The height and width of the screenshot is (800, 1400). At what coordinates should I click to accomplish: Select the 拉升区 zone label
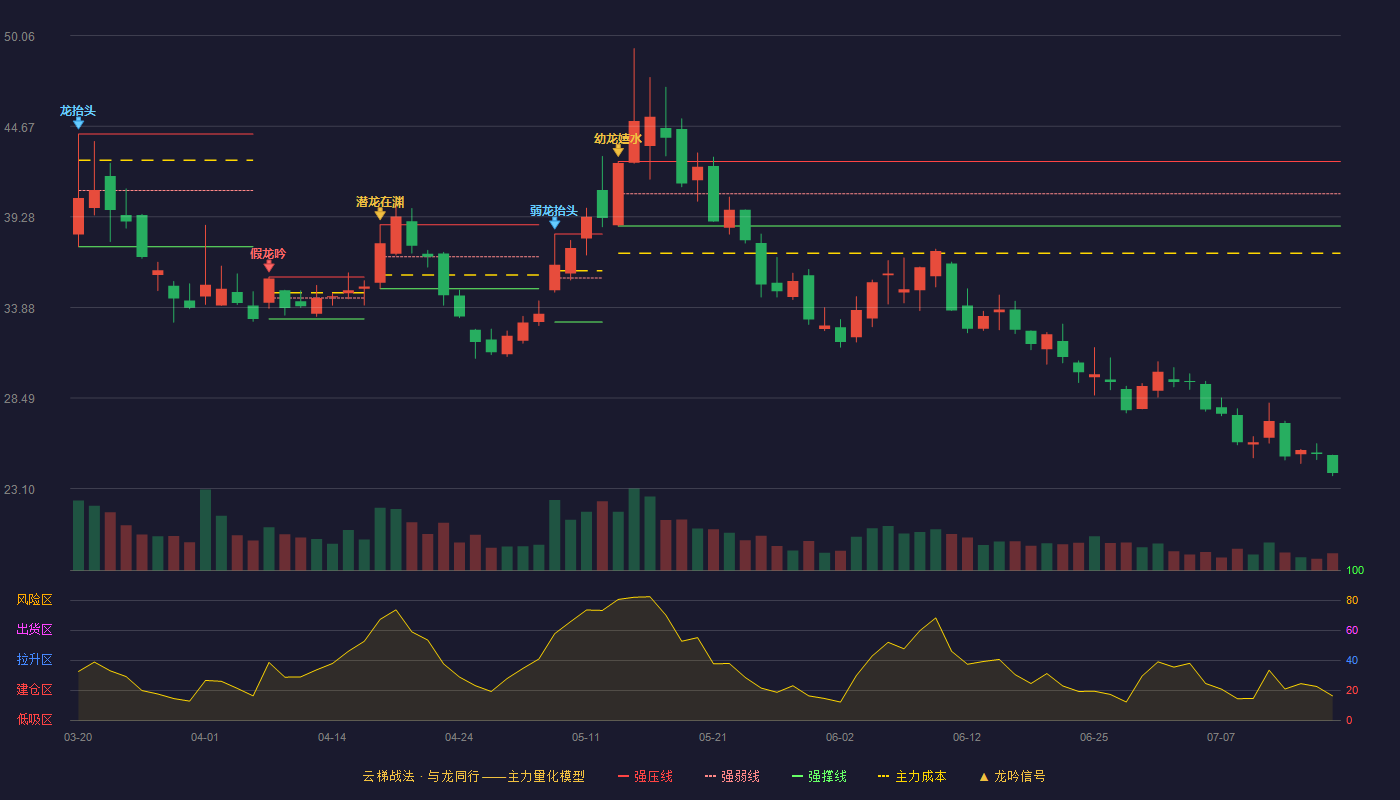34,660
